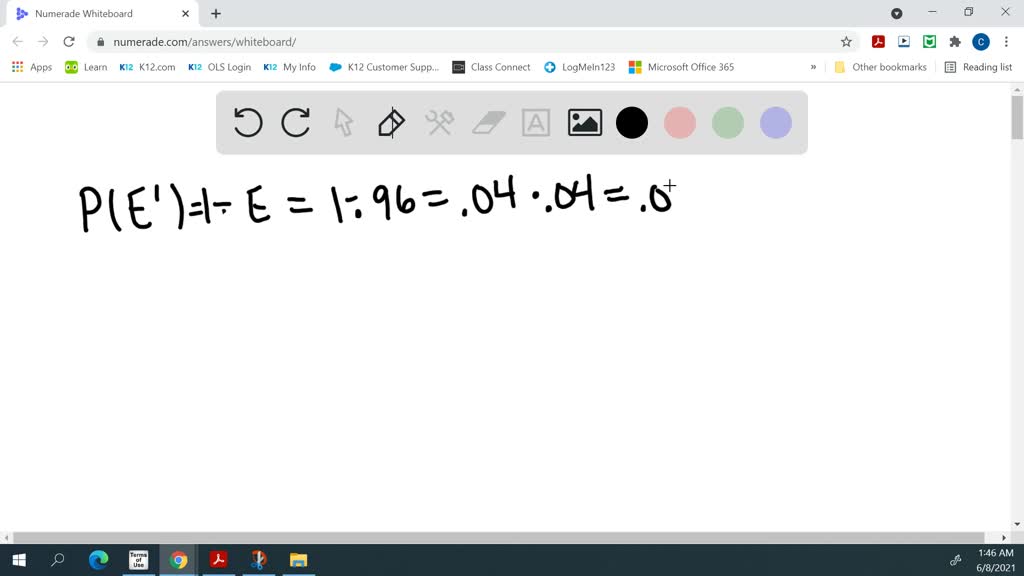Screen dimensions: 1024x576
Task: Choose the black pen color
Action: coord(632,123)
